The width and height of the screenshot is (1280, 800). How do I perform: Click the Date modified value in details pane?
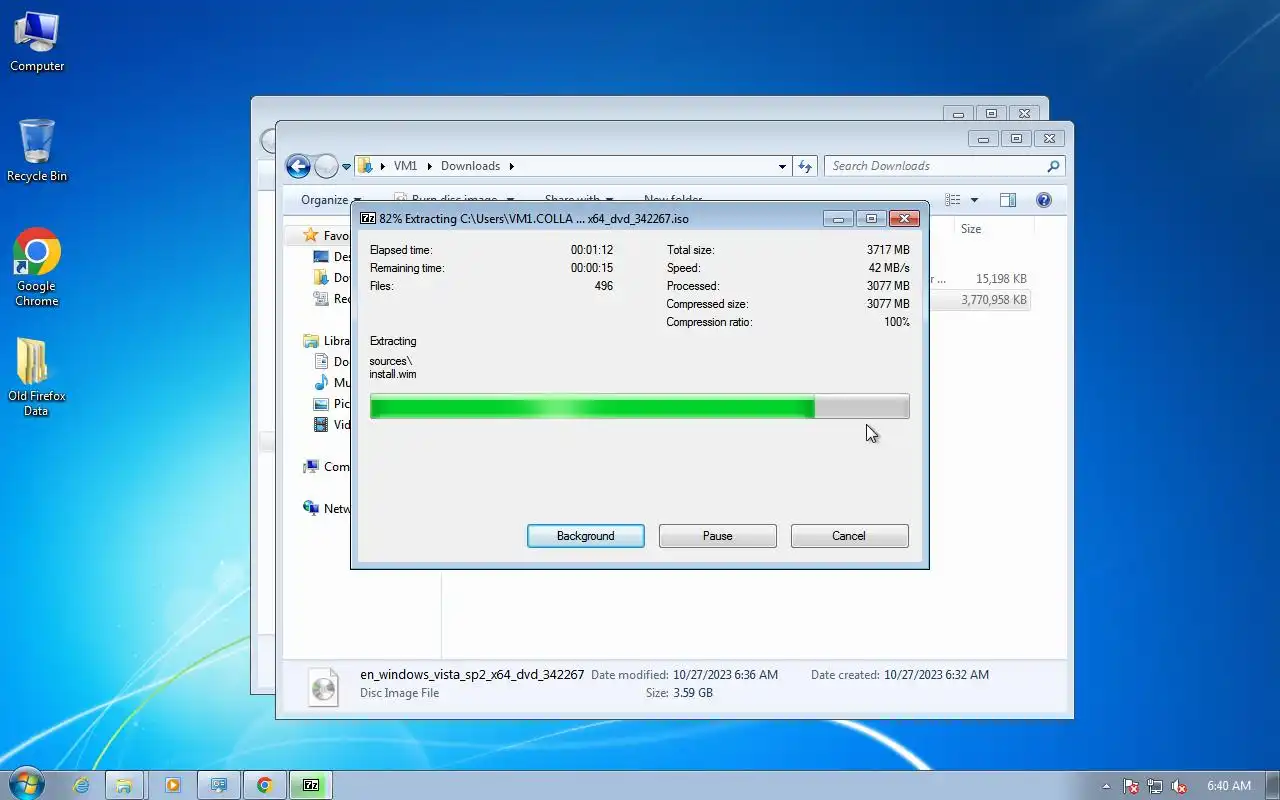click(725, 675)
